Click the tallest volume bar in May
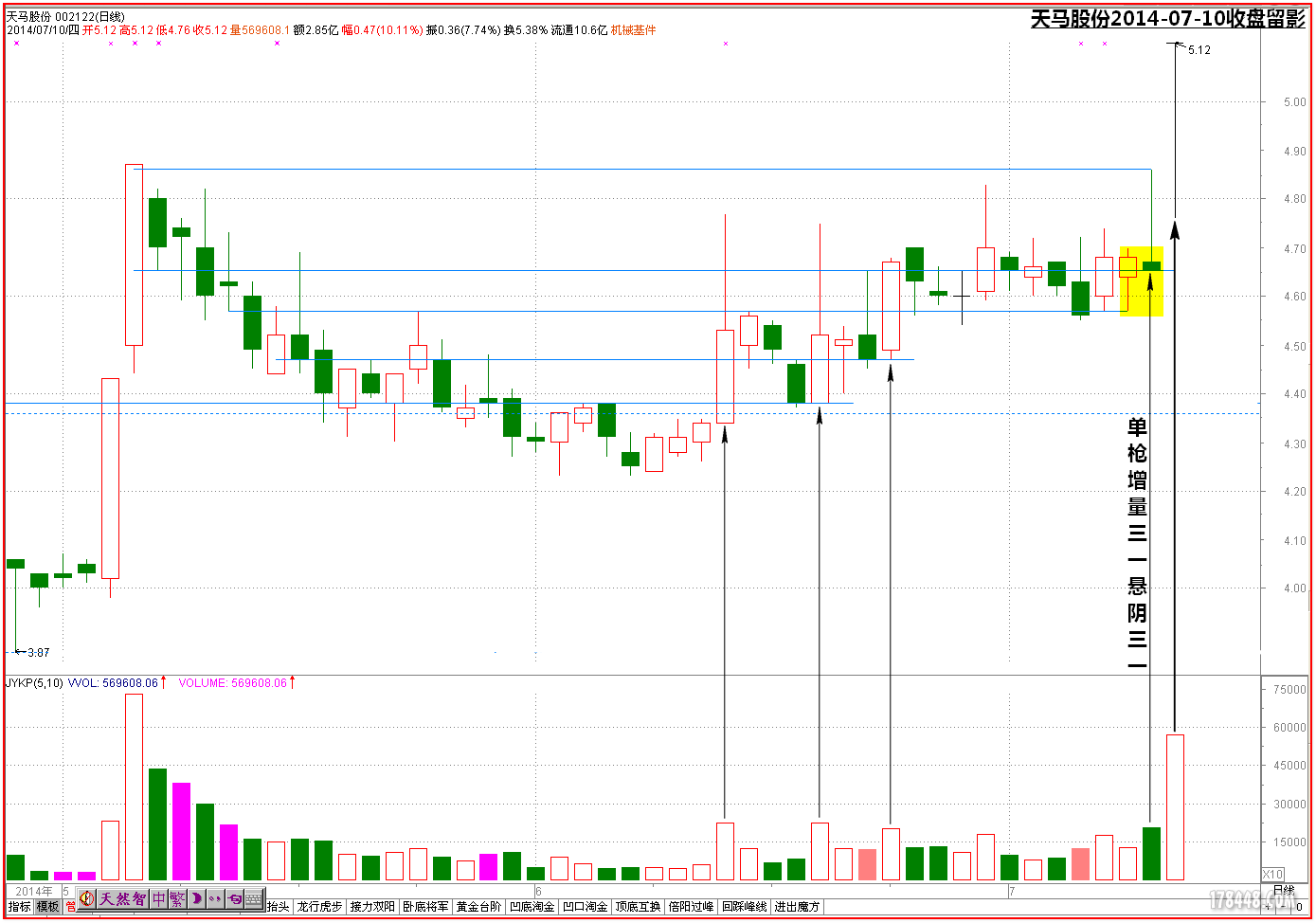The image size is (1316, 923). [x=134, y=787]
